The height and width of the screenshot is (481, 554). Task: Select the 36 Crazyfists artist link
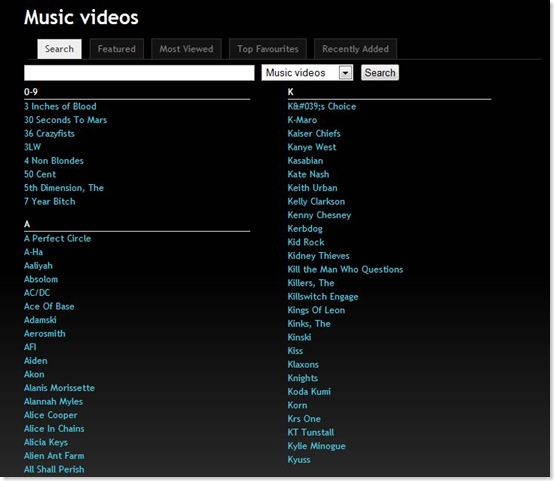(x=49, y=134)
